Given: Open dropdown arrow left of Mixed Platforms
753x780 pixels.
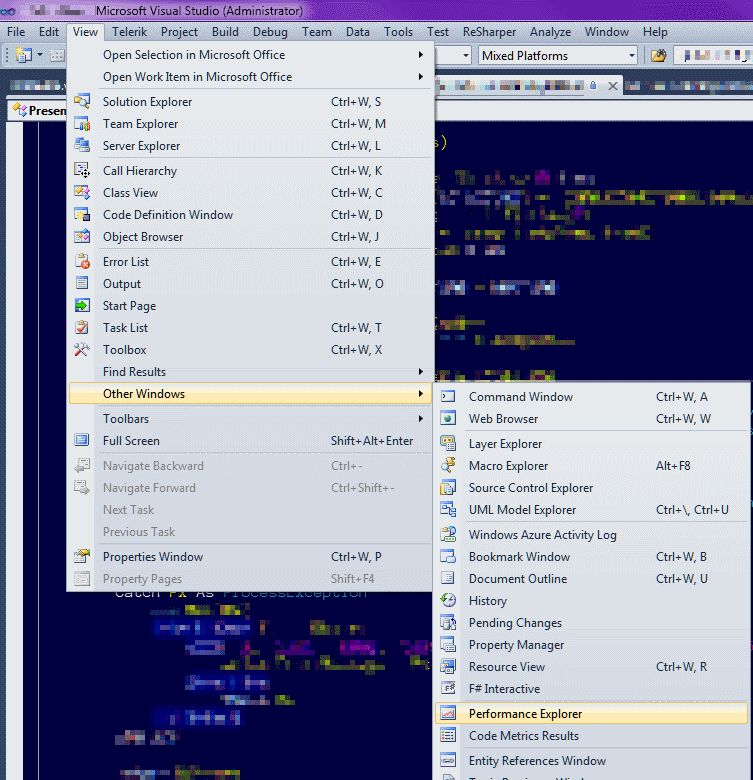Looking at the screenshot, I should 466,56.
